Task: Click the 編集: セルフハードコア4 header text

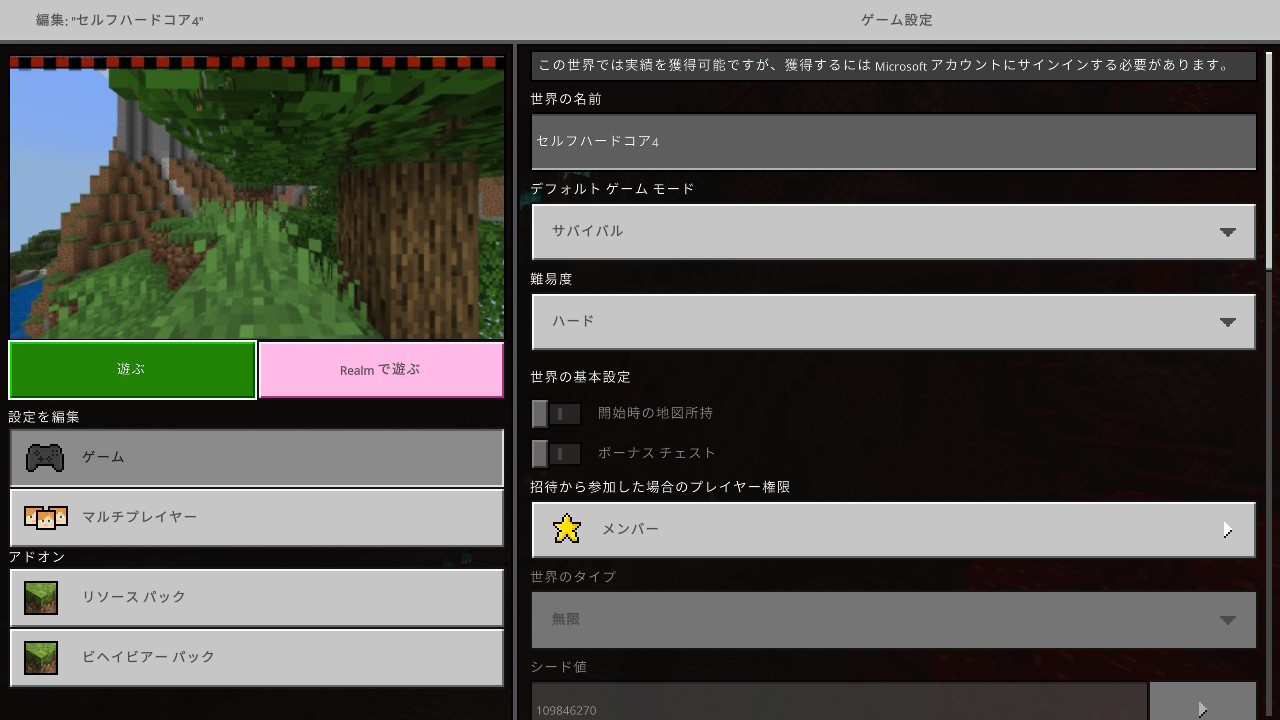Action: [x=119, y=20]
